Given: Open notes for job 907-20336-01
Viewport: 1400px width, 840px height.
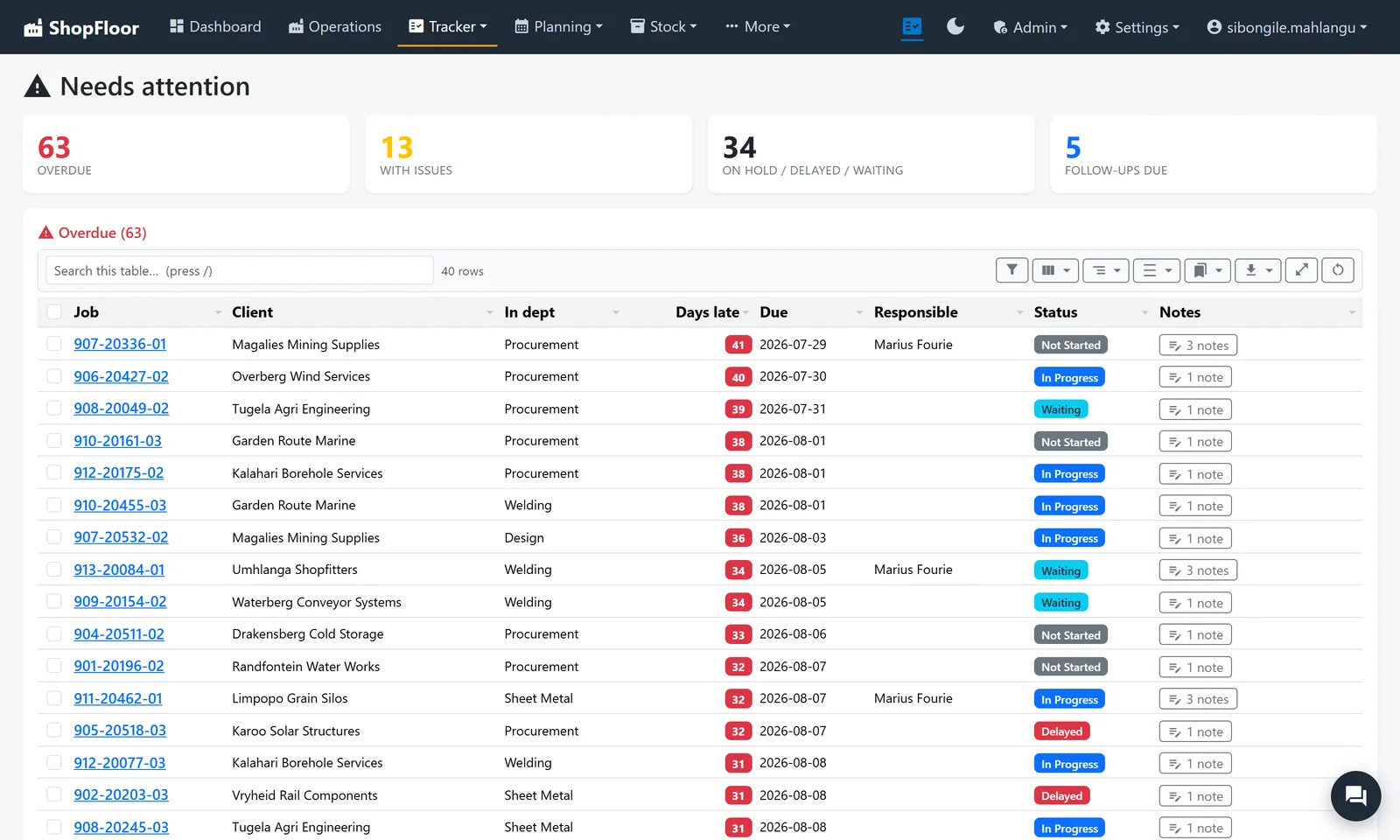Looking at the screenshot, I should click(x=1198, y=345).
